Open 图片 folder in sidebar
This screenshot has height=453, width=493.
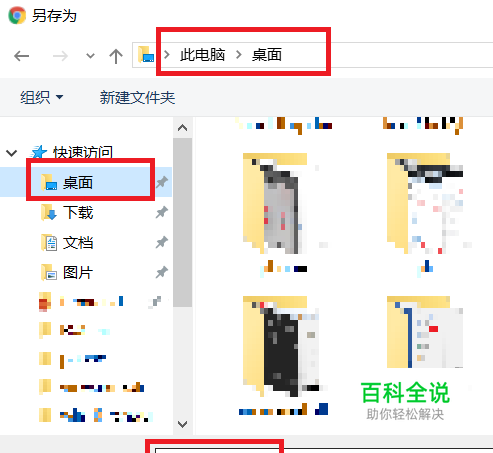86,272
